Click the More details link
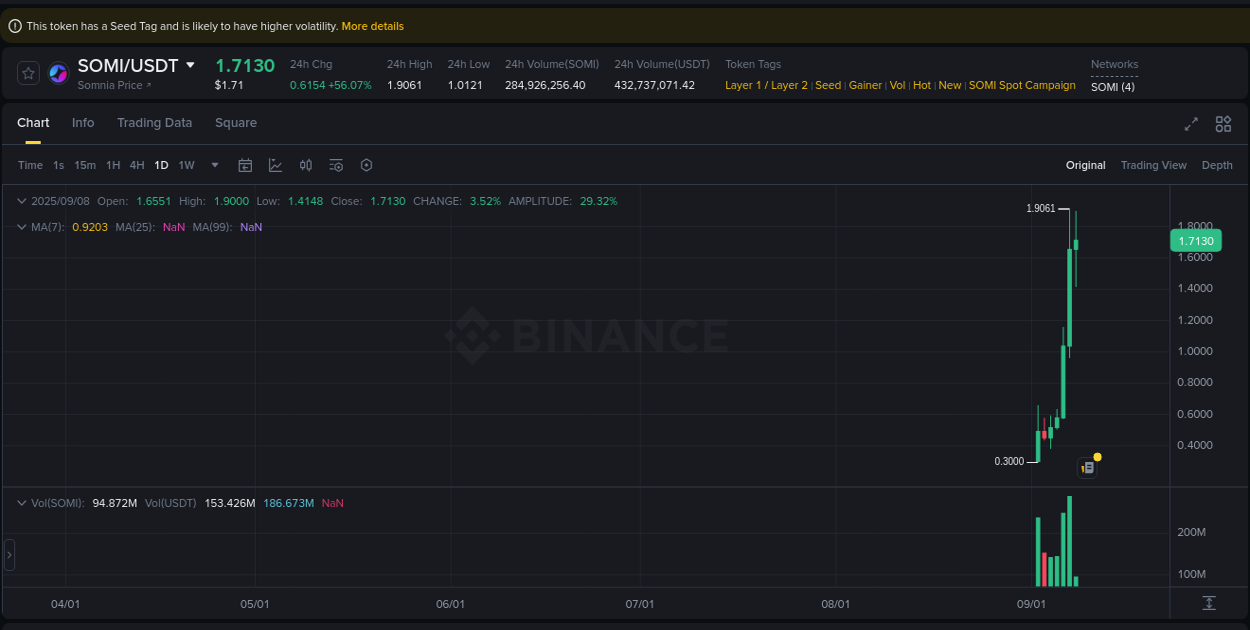This screenshot has width=1250, height=630. (372, 26)
